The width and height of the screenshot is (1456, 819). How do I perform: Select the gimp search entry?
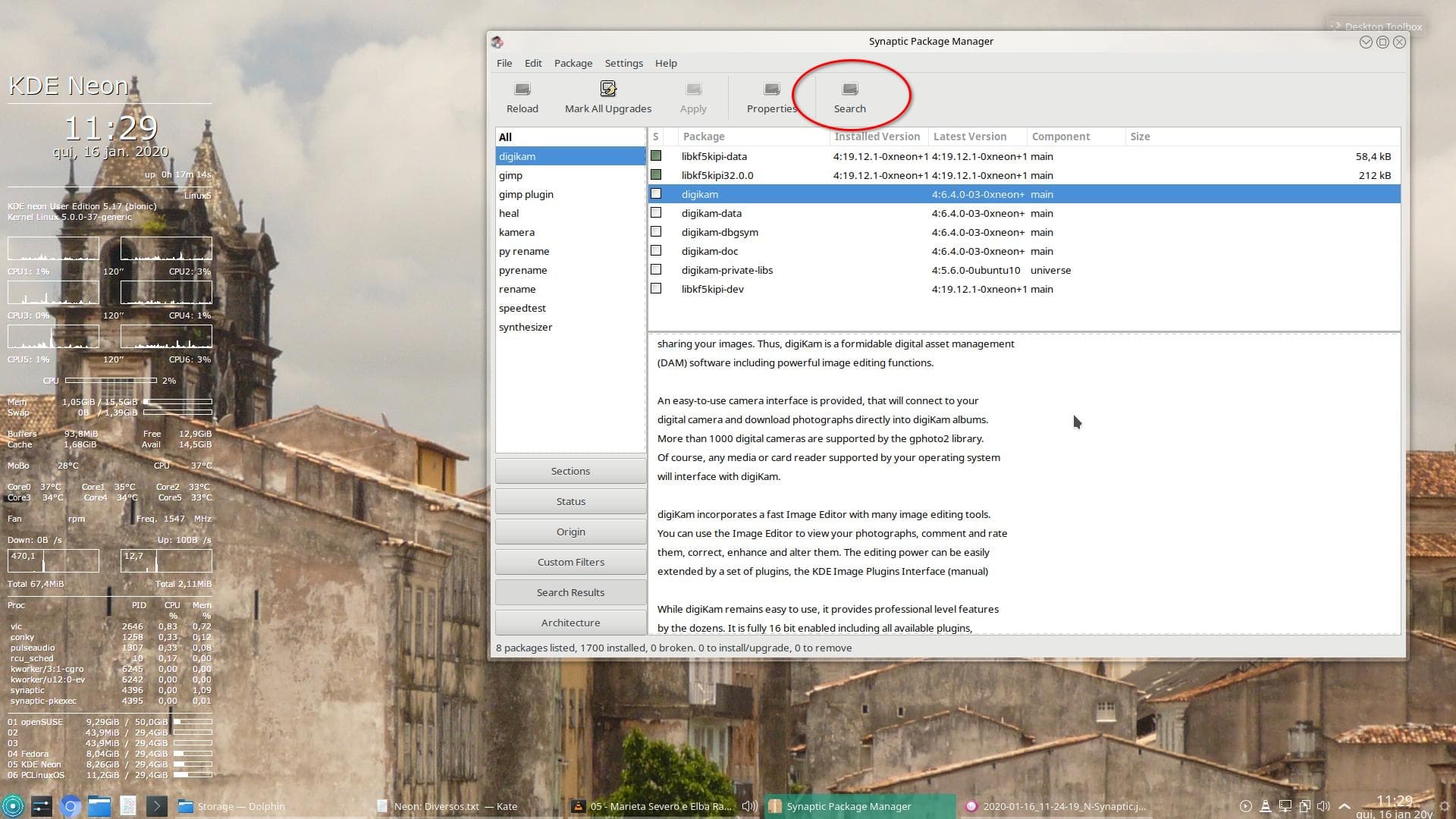(570, 175)
